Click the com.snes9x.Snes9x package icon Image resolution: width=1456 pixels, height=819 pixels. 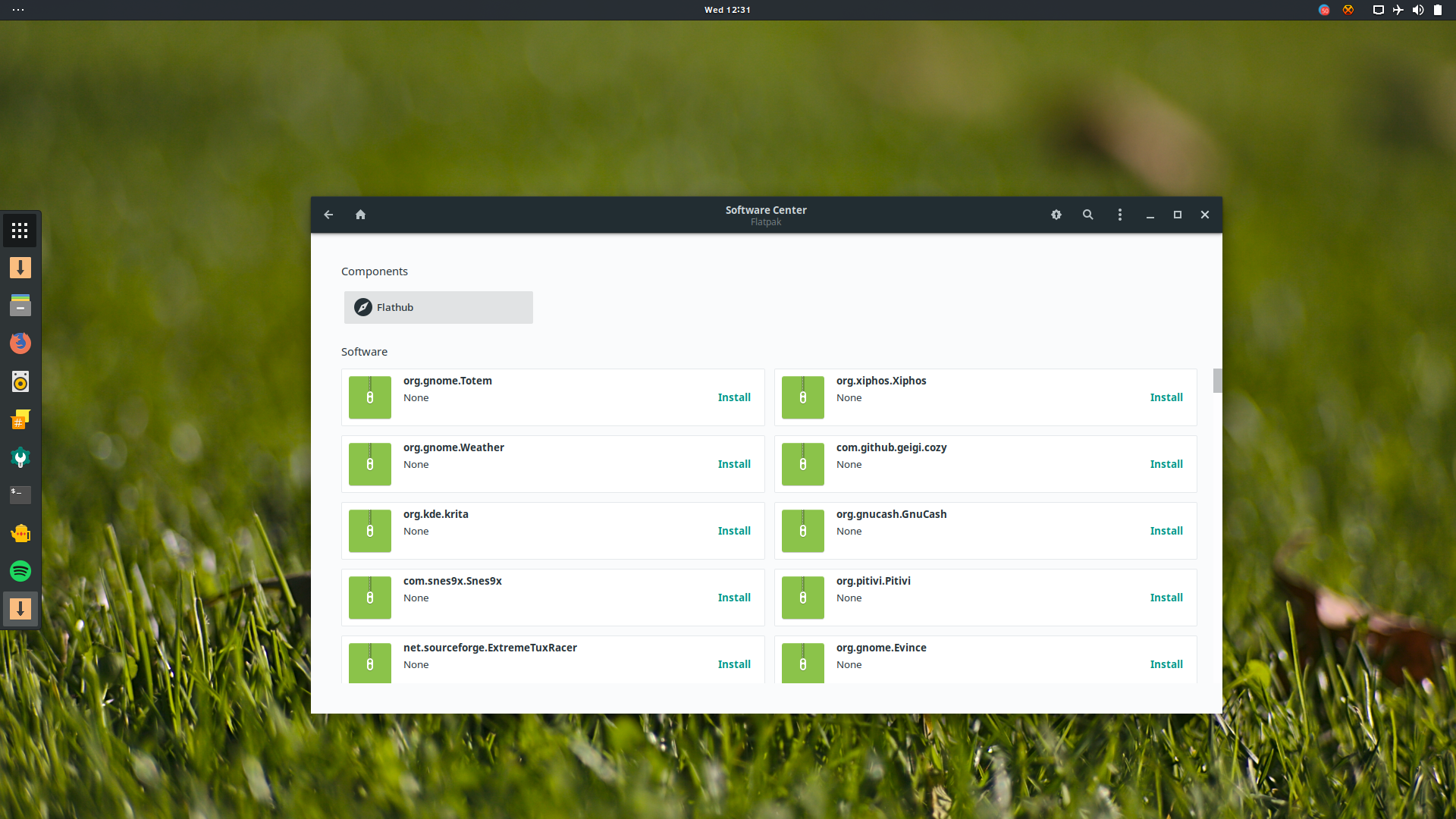coord(370,598)
